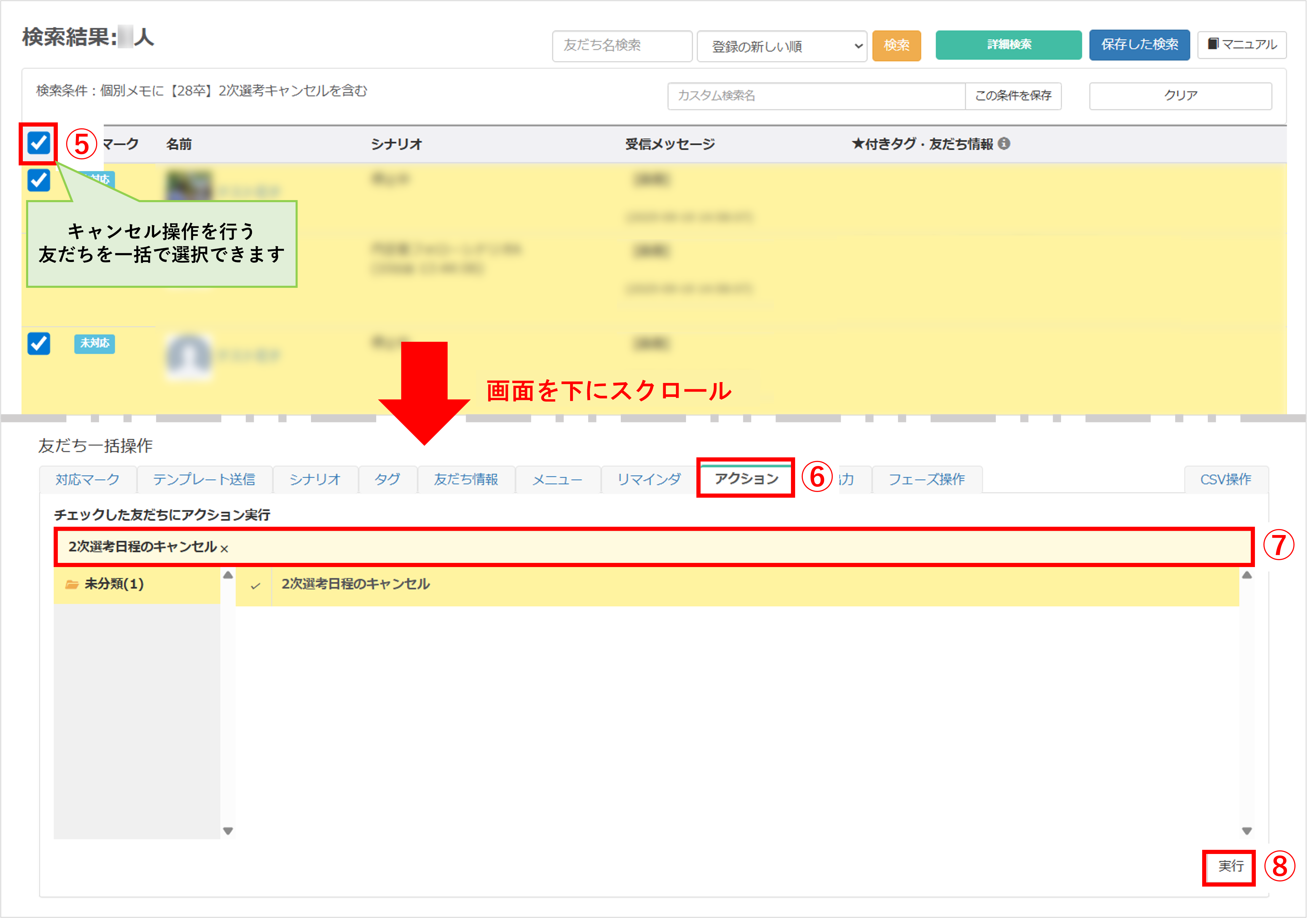The image size is (1316, 918).
Task: Open the CSV操作 tab
Action: coord(1226,479)
